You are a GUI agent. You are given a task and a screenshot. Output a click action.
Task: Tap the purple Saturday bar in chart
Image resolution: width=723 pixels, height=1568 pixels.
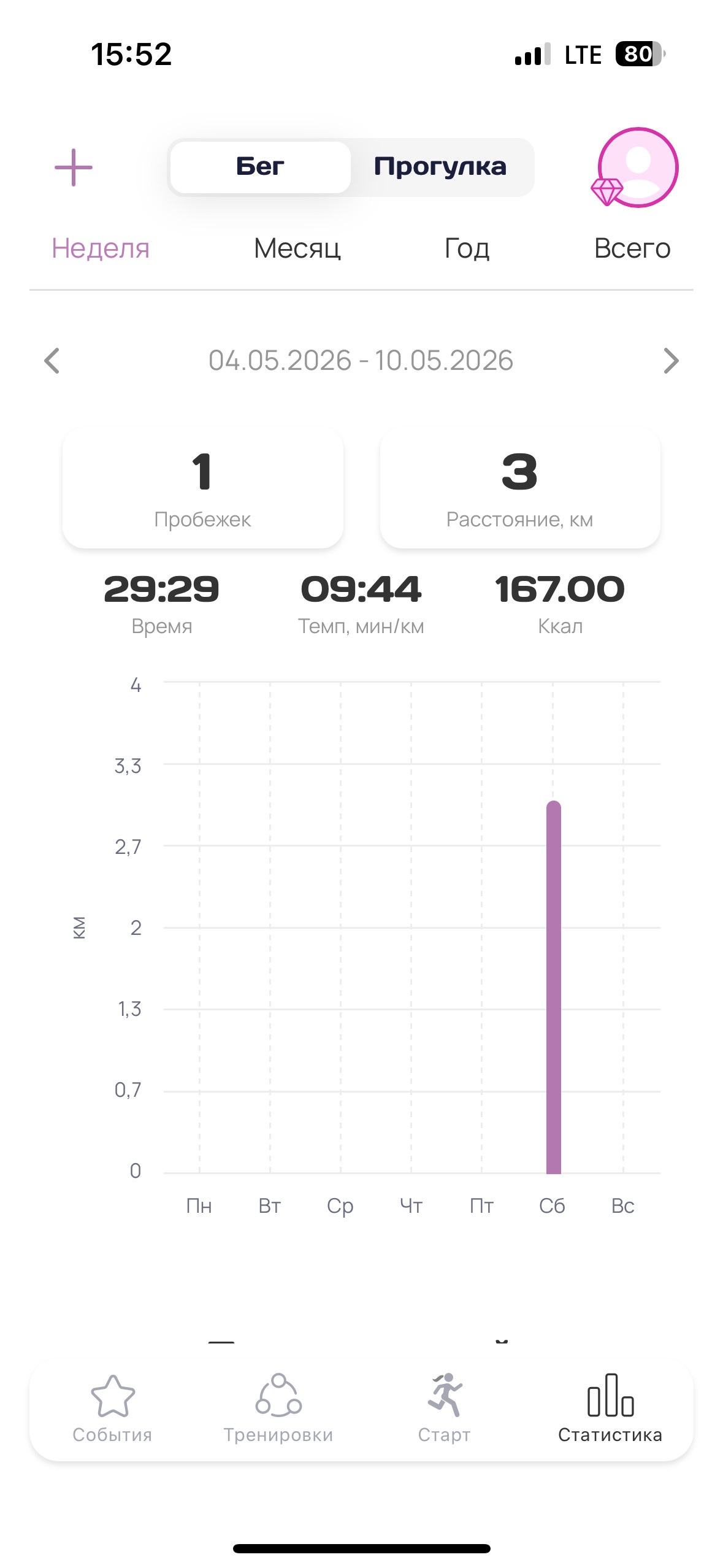pyautogui.click(x=554, y=987)
